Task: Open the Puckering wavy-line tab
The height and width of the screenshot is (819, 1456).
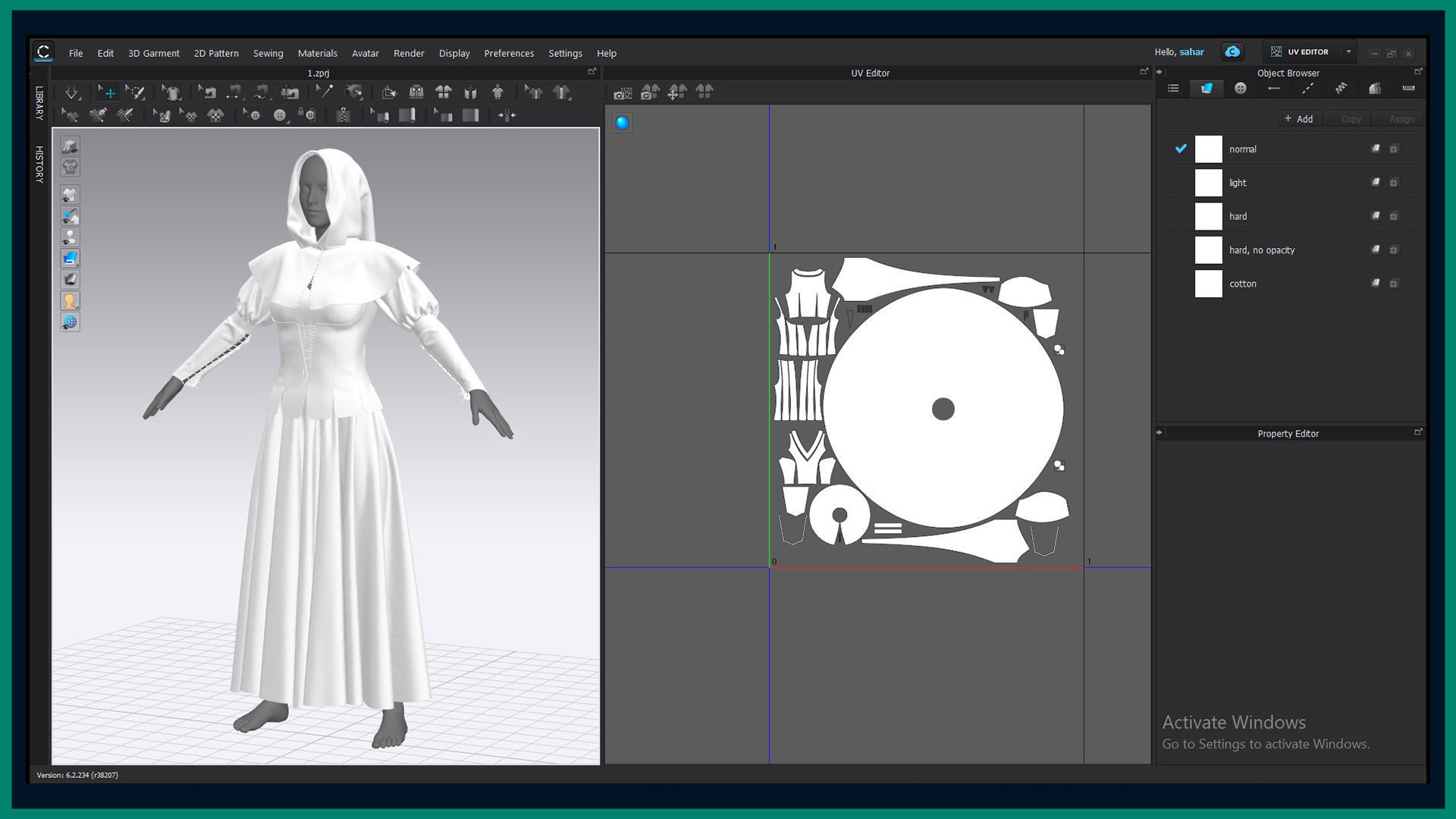Action: (1341, 89)
